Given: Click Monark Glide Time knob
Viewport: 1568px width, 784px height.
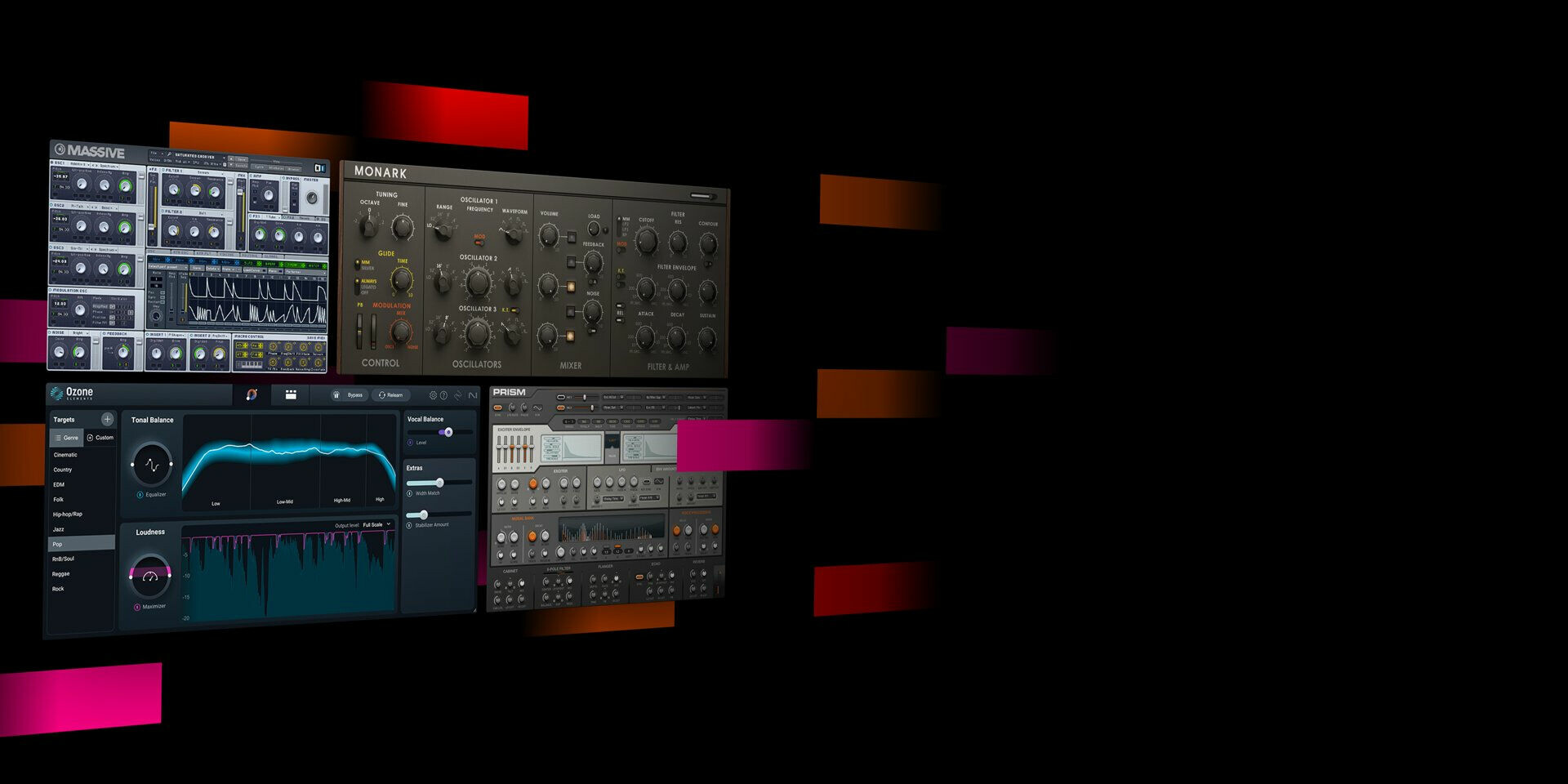Looking at the screenshot, I should coord(402,279).
